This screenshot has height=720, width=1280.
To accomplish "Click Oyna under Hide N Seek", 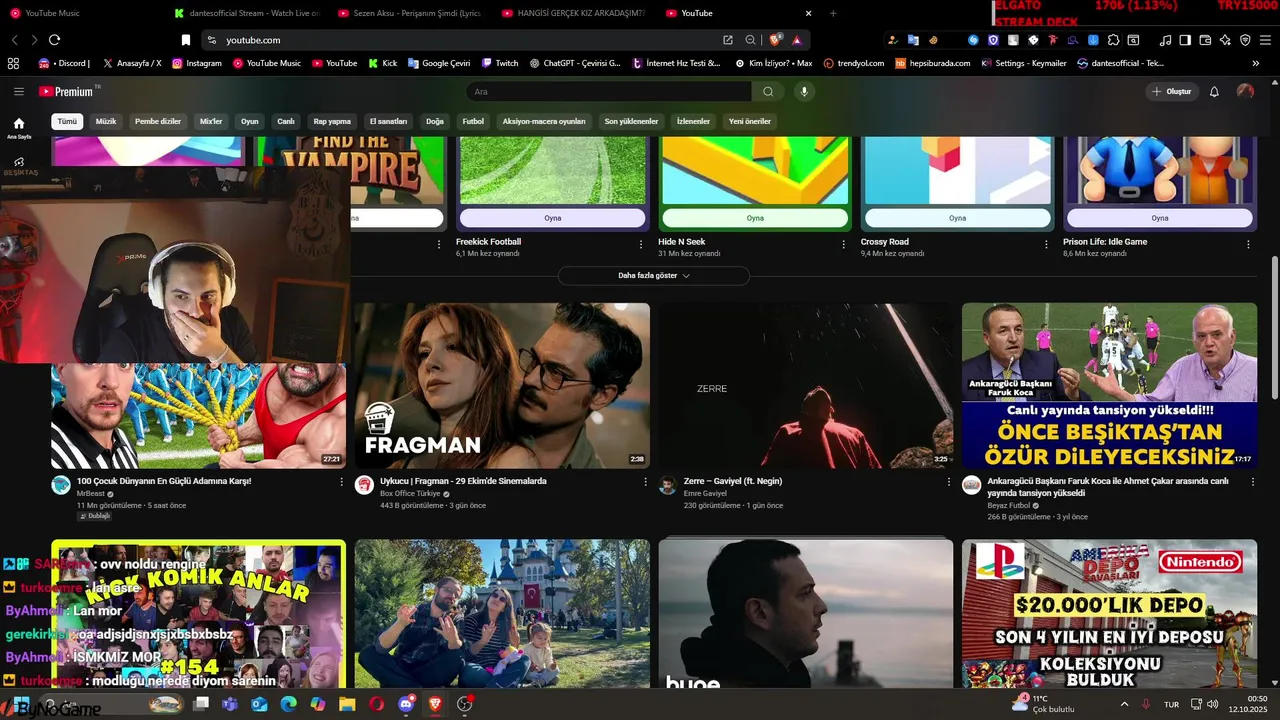I will coord(755,218).
